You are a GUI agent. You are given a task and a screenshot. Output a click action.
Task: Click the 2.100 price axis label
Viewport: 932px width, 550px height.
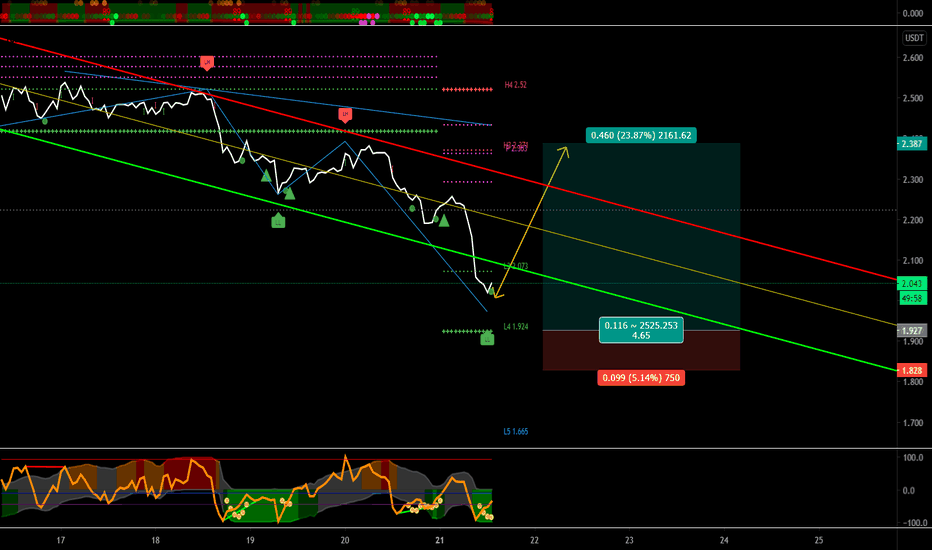click(912, 260)
